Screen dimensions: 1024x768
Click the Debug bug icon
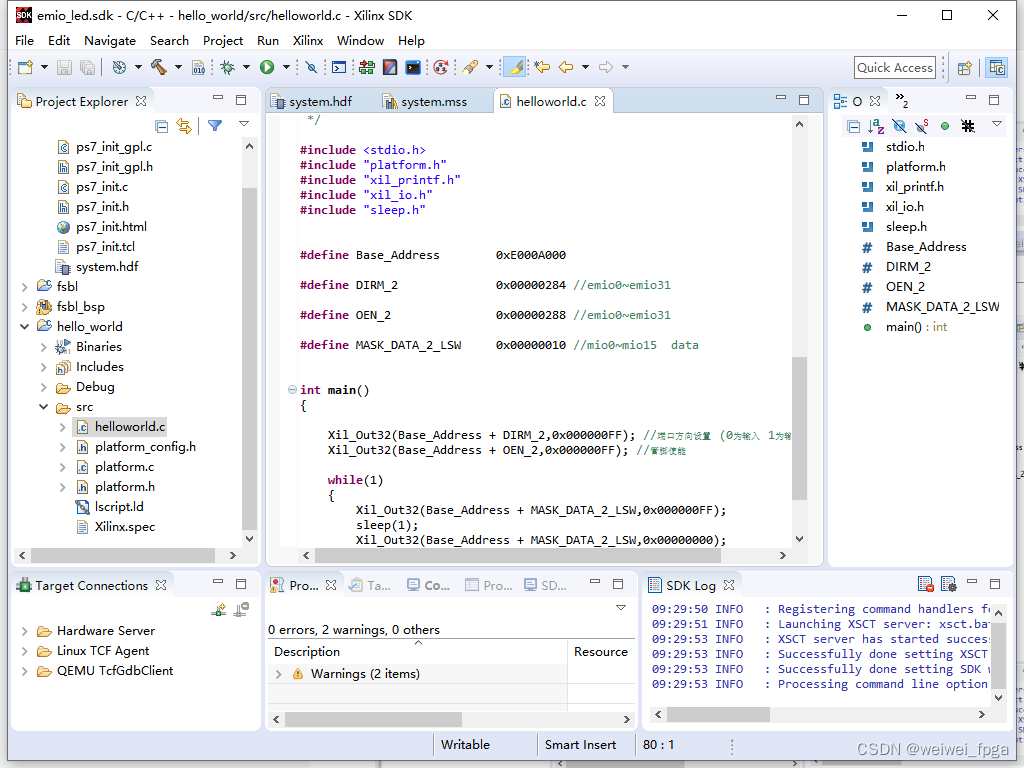coord(227,67)
